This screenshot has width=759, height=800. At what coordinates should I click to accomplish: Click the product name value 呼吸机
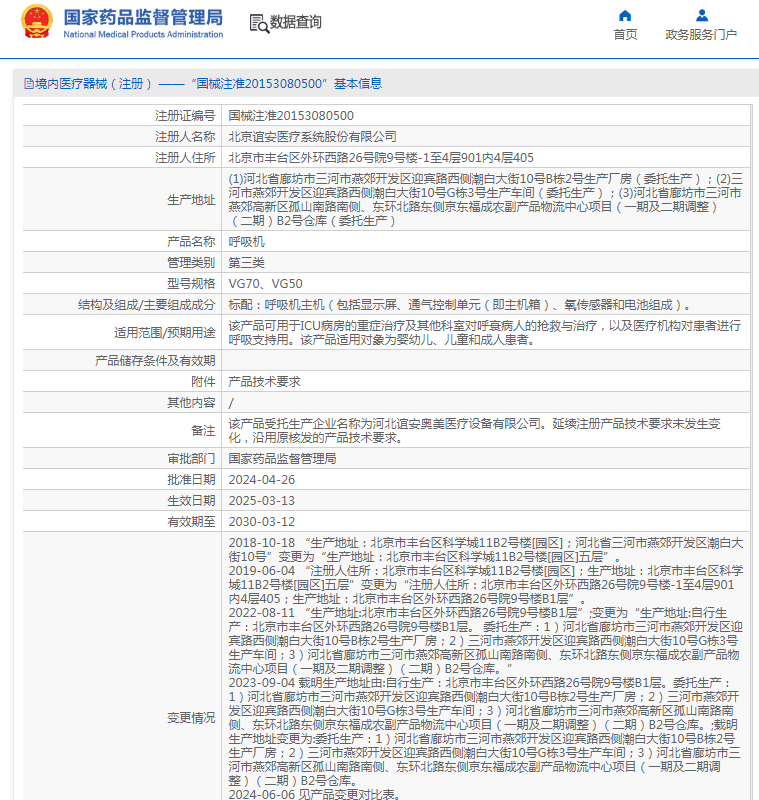tap(246, 242)
